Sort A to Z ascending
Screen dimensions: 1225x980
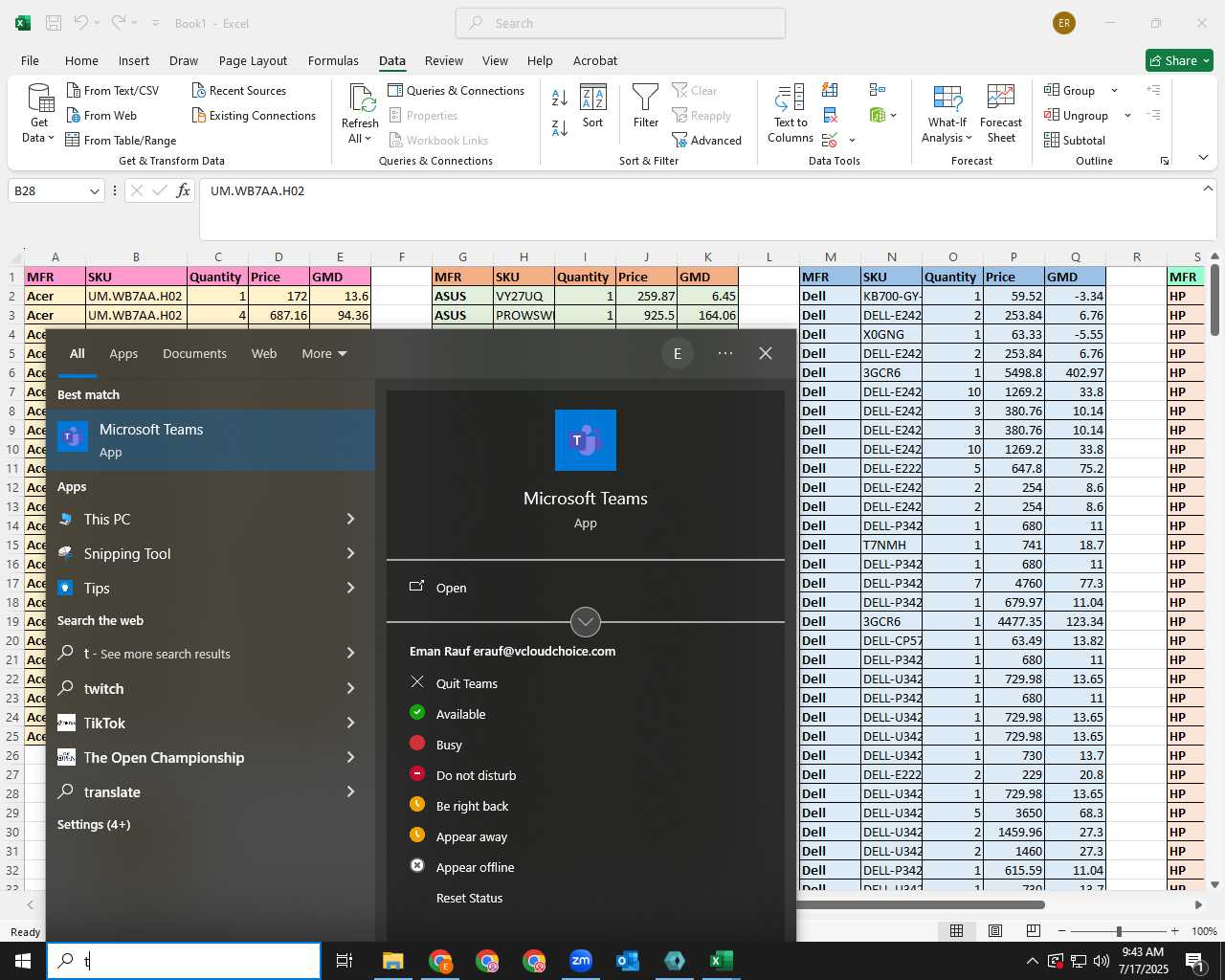tap(560, 98)
